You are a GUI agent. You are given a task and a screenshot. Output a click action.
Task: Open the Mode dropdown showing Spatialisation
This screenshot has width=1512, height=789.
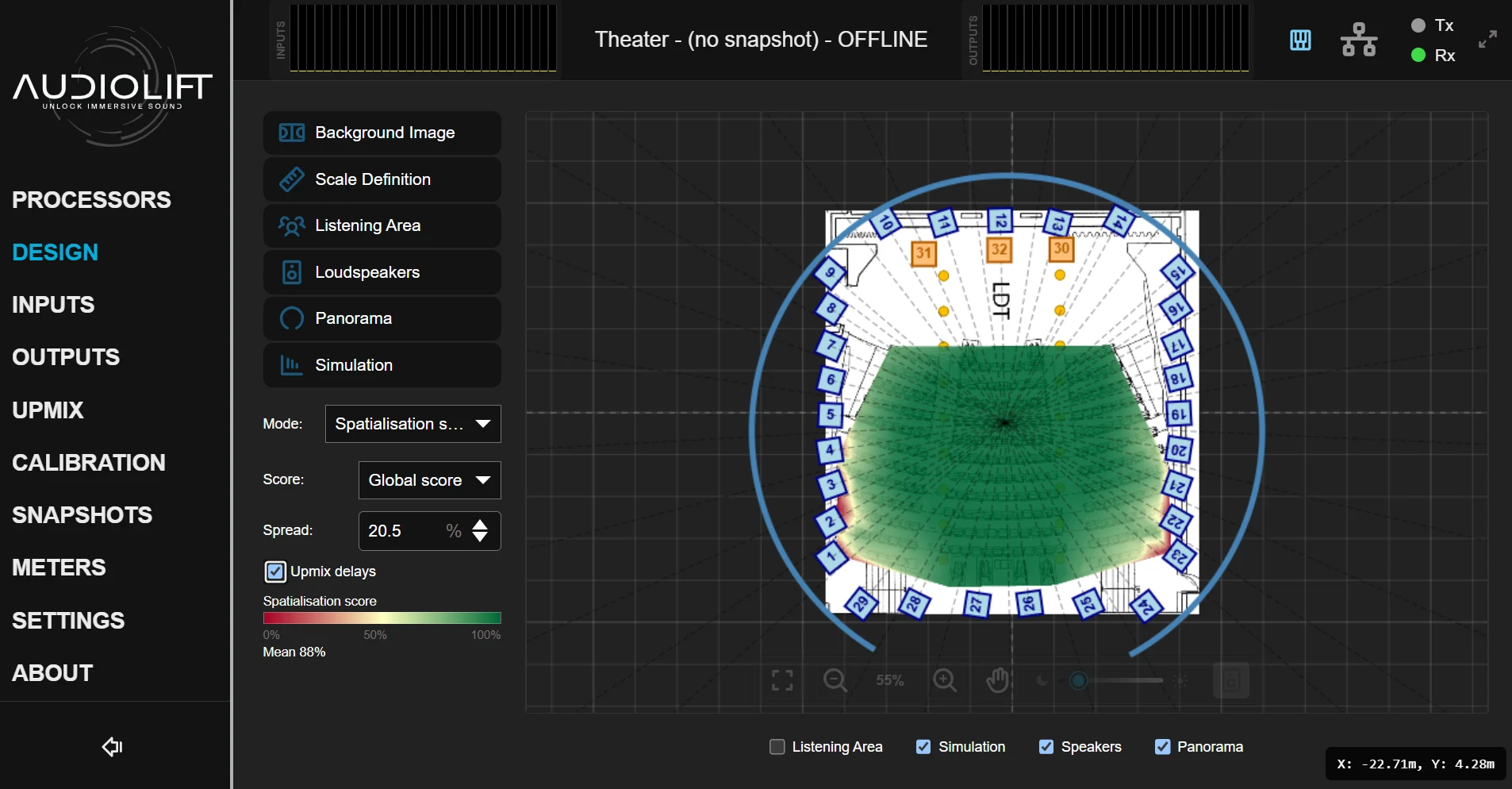click(x=413, y=424)
